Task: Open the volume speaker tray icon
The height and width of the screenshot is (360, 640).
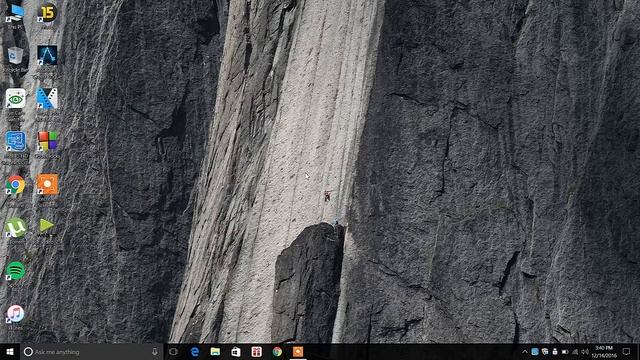Action: pos(585,352)
